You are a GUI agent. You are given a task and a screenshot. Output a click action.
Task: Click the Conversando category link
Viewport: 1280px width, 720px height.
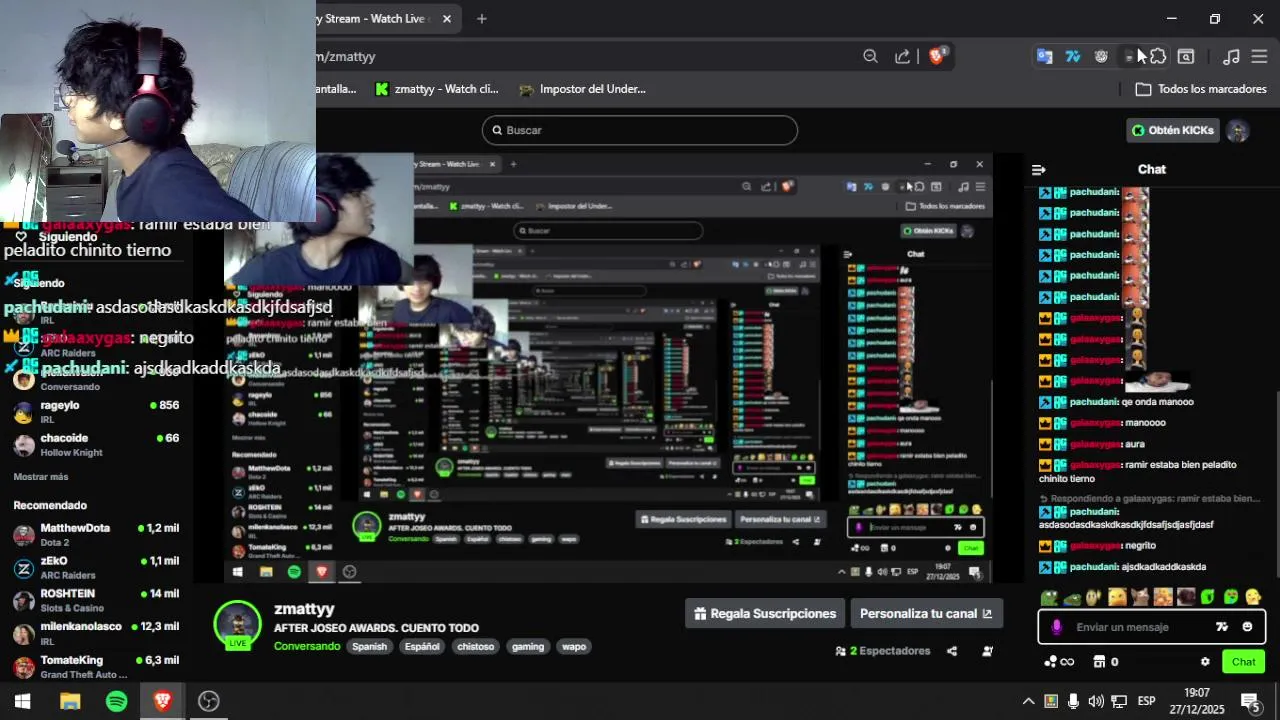(x=307, y=646)
